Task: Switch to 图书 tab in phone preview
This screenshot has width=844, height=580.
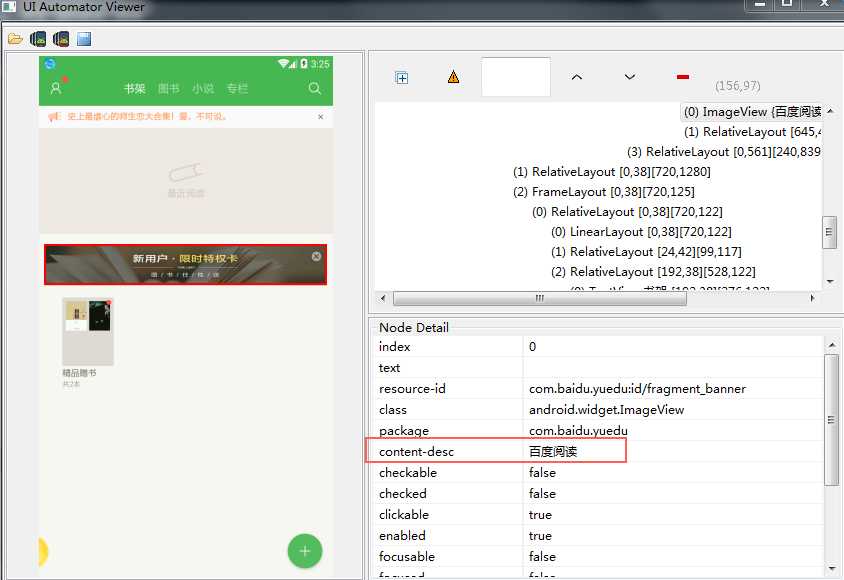Action: (168, 88)
